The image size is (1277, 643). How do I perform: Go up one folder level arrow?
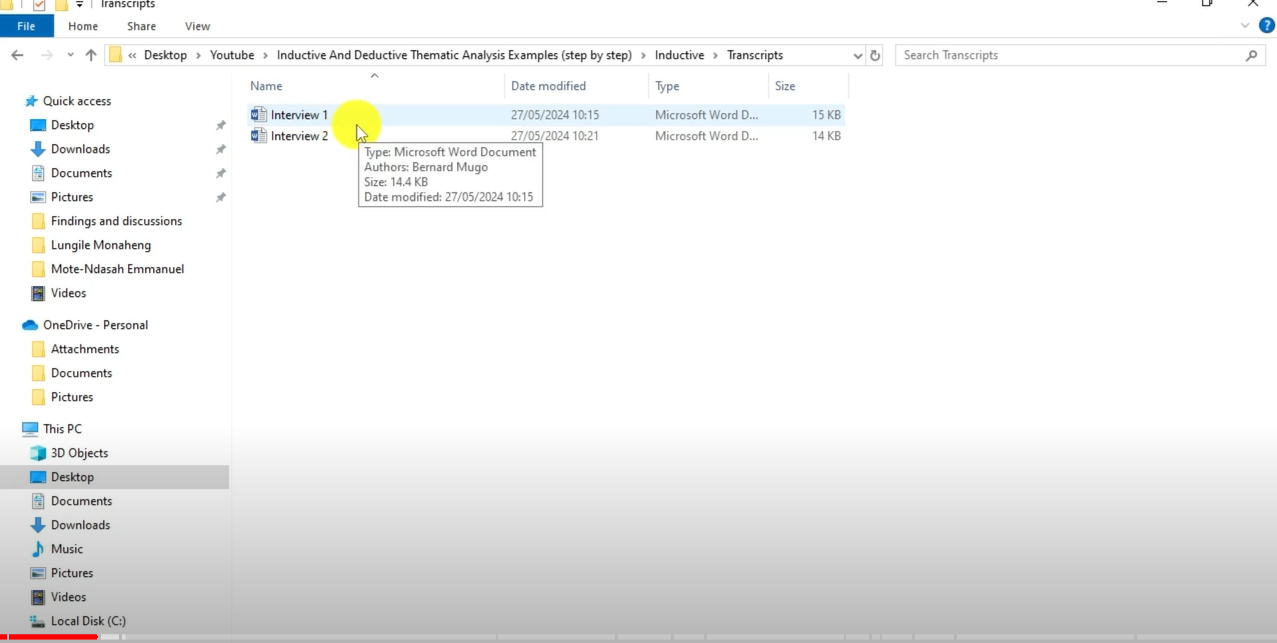[91, 55]
